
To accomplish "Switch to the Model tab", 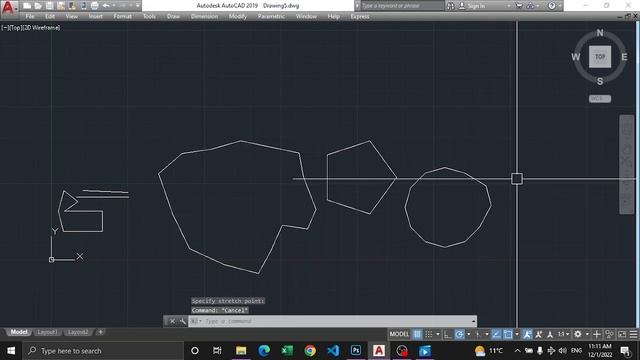I will pyautogui.click(x=19, y=332).
